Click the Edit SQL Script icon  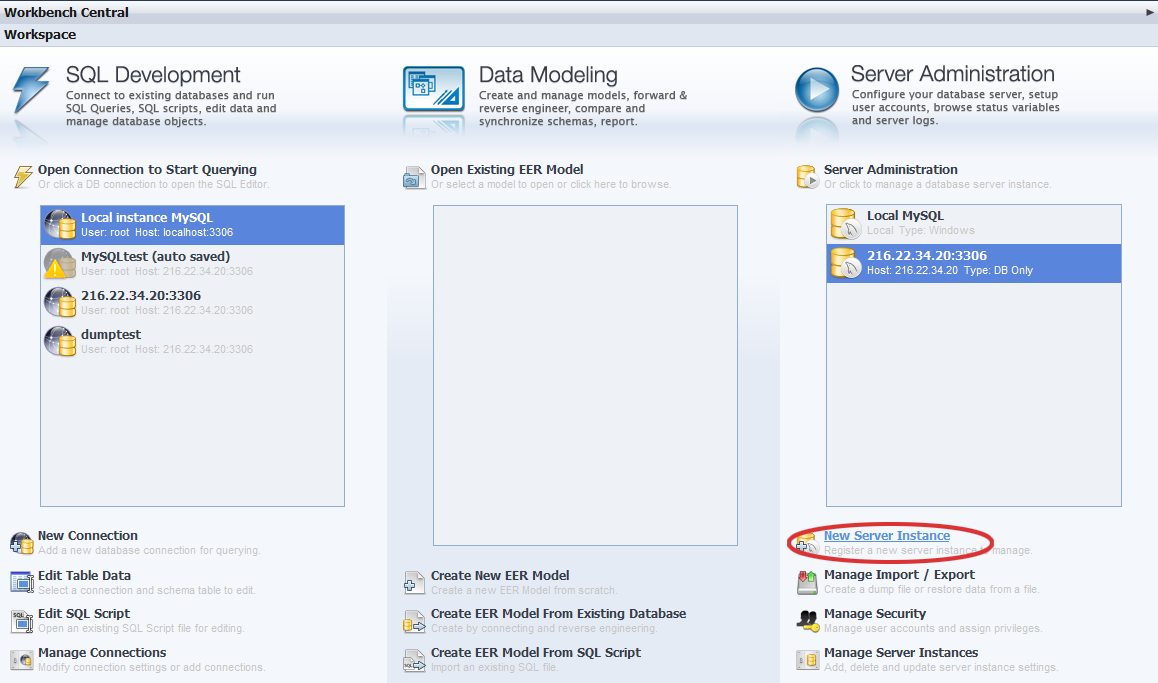(x=22, y=621)
